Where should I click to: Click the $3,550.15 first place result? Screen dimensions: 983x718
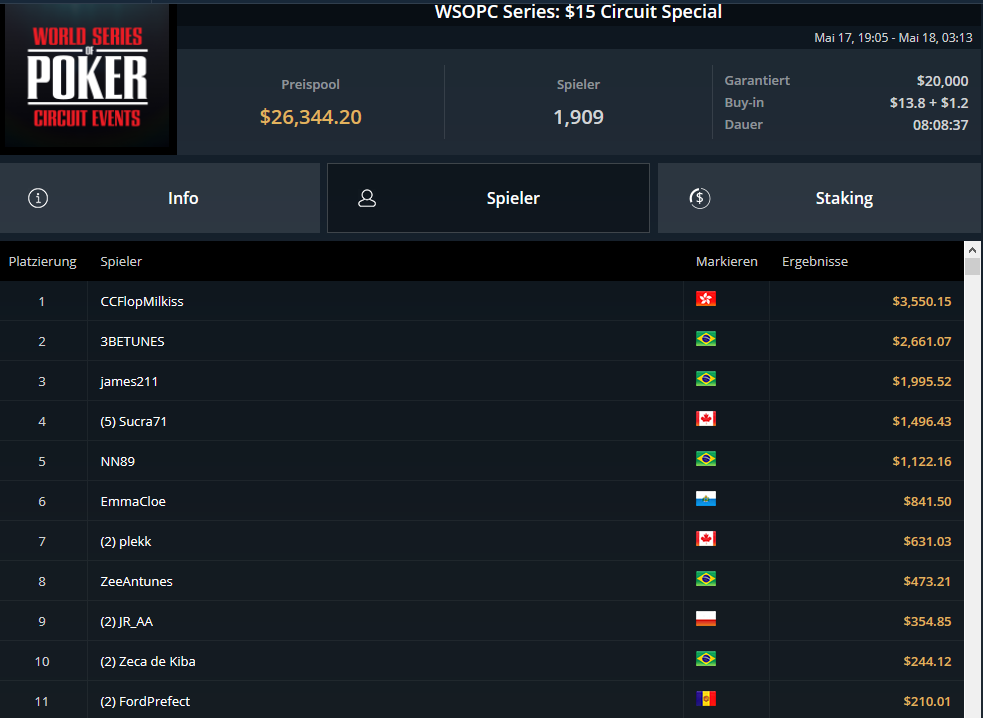(x=922, y=301)
